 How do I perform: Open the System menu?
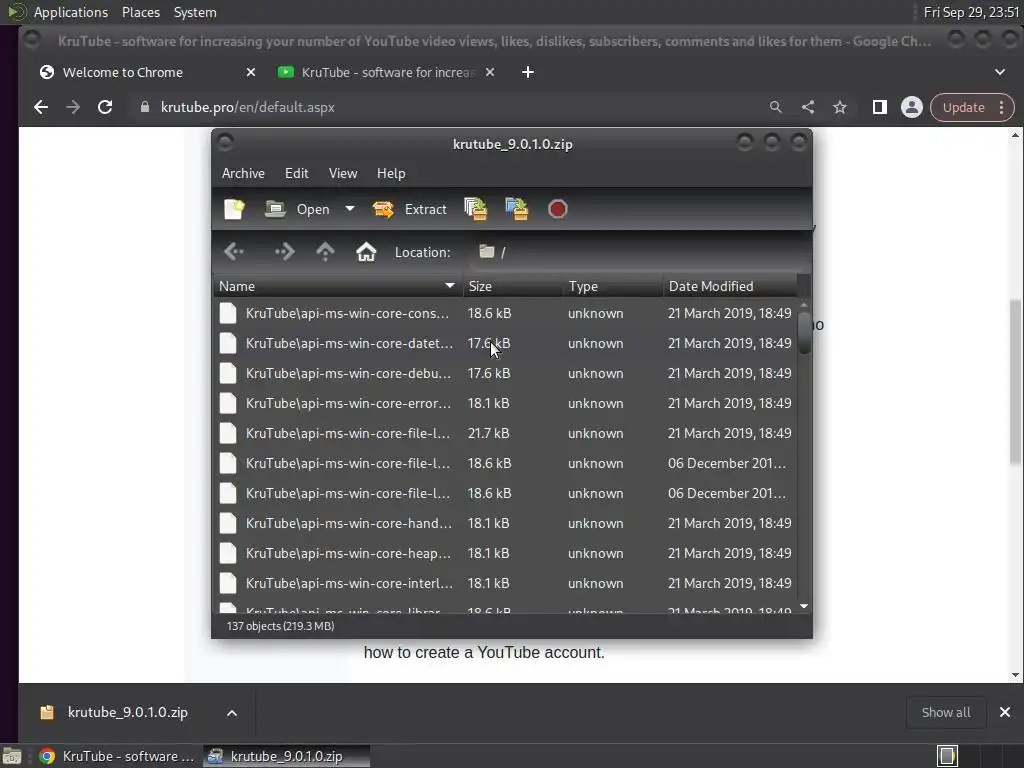click(x=195, y=12)
